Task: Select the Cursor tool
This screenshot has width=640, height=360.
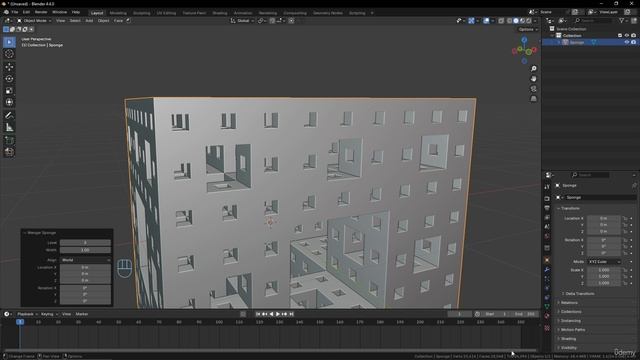Action: point(9,54)
